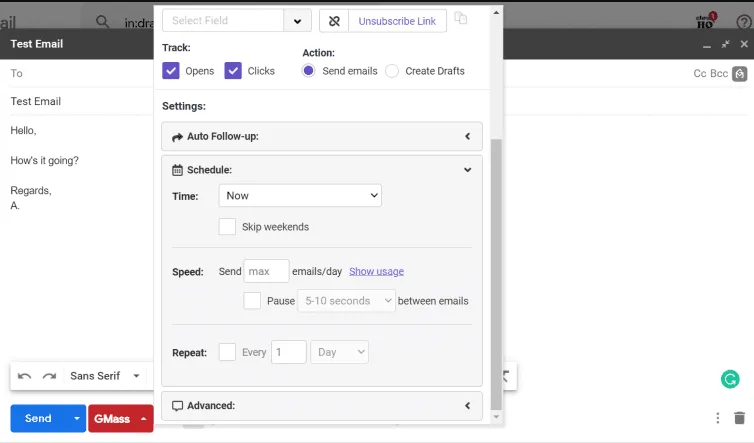
Task: Click the Repeat Every number field
Action: tap(289, 352)
